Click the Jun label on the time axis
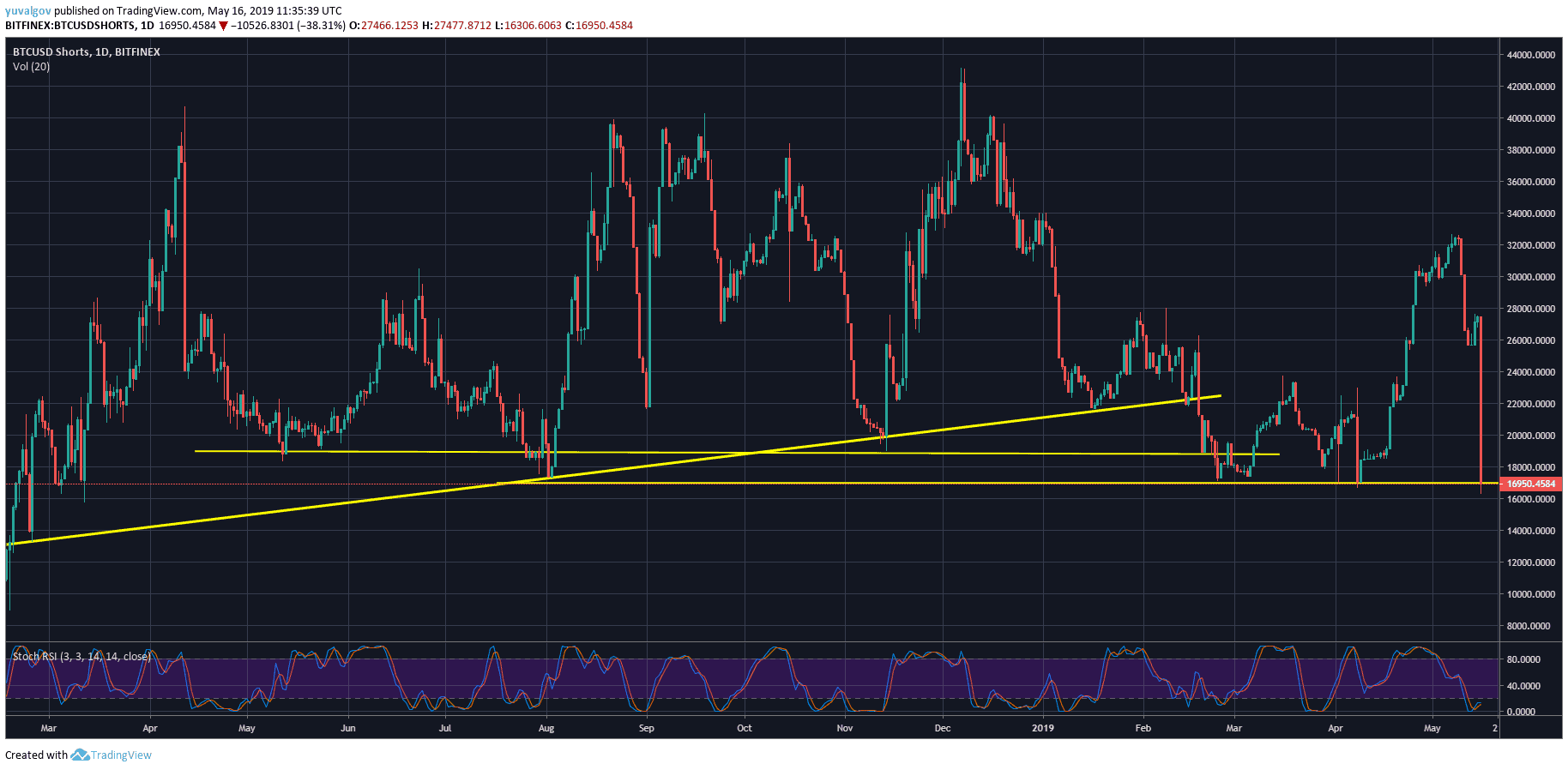 (348, 728)
